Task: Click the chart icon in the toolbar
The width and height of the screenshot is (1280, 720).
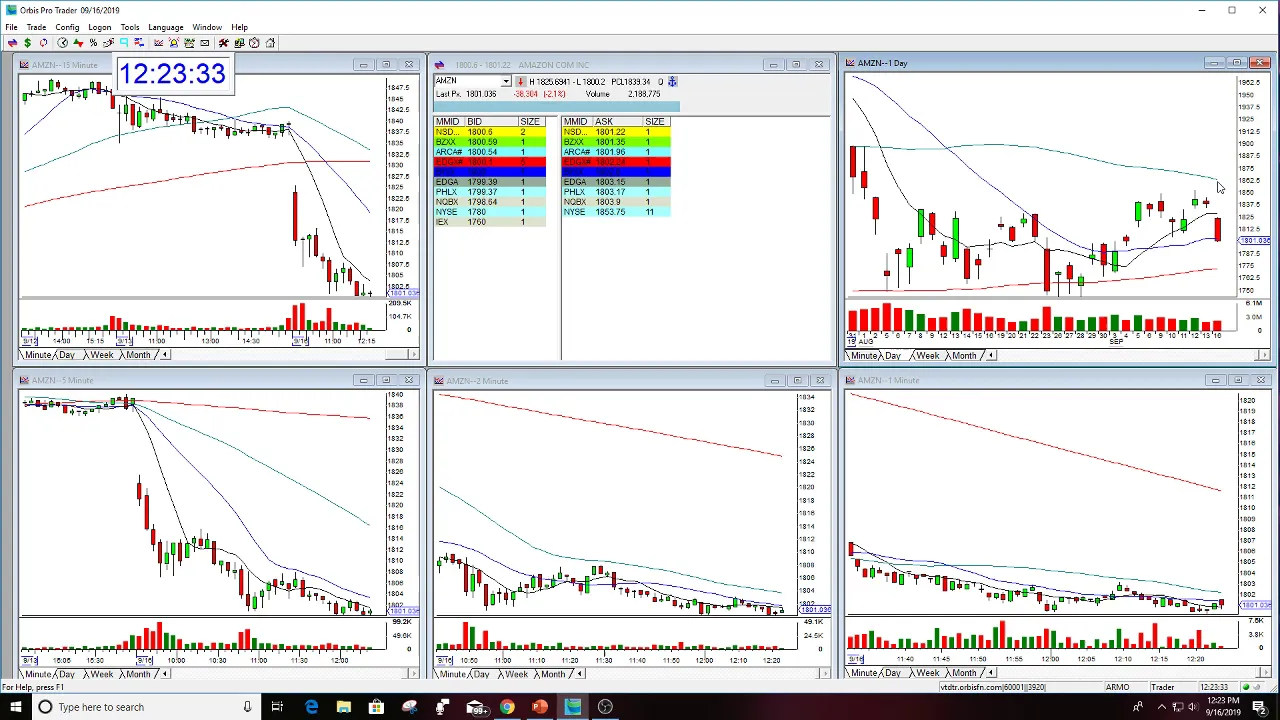Action: [x=158, y=43]
